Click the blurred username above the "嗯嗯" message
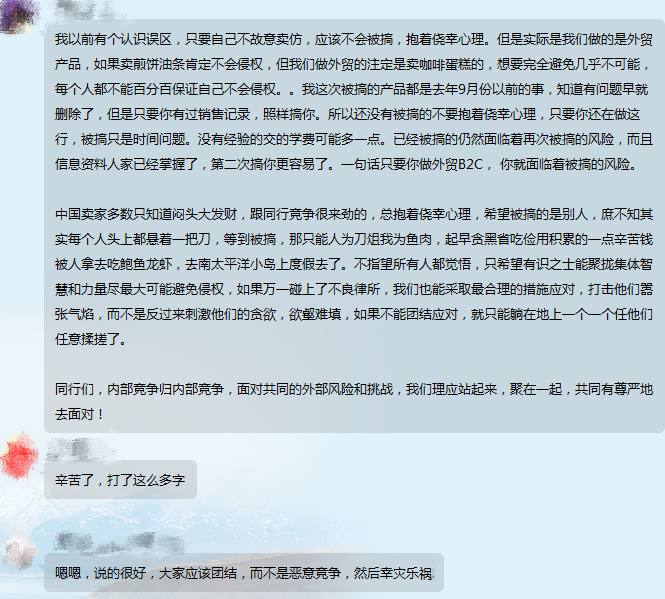 coord(120,543)
